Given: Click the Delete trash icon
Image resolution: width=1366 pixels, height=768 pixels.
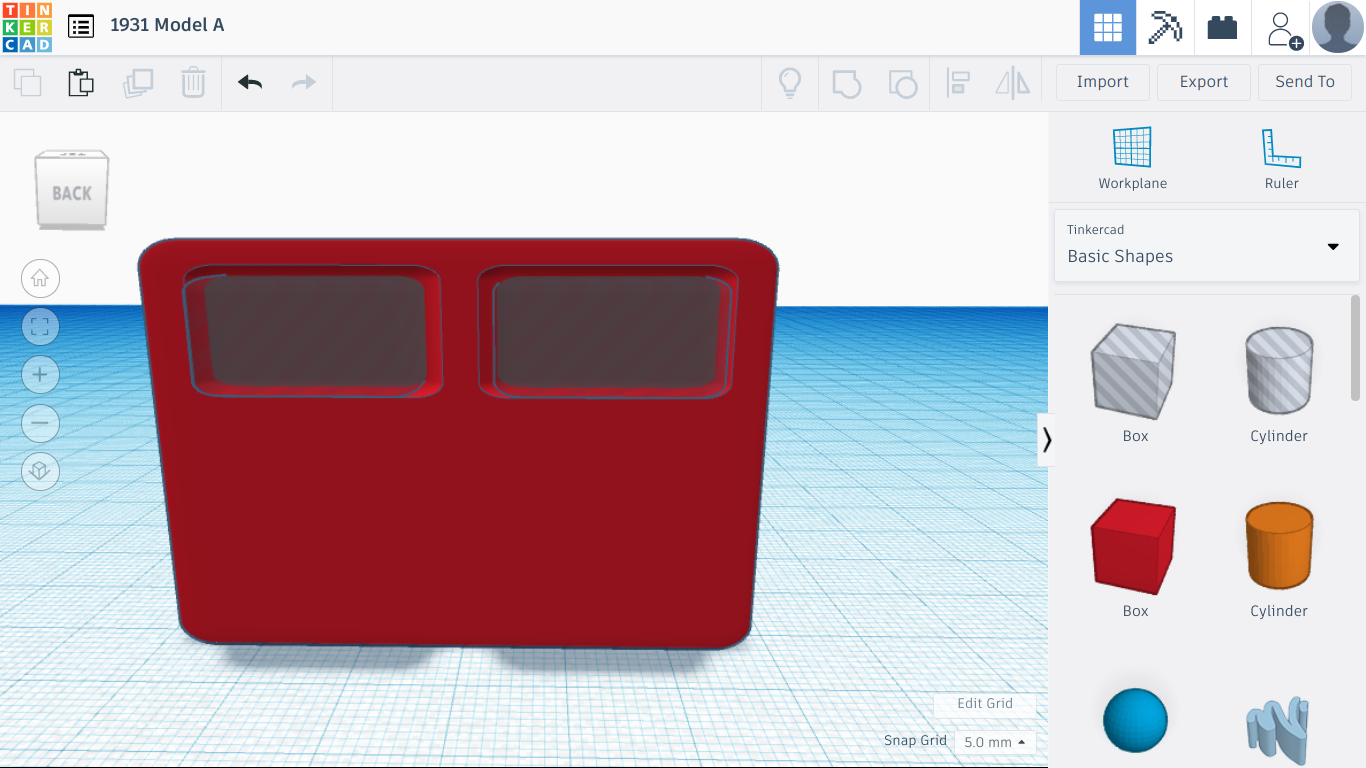Looking at the screenshot, I should point(193,82).
